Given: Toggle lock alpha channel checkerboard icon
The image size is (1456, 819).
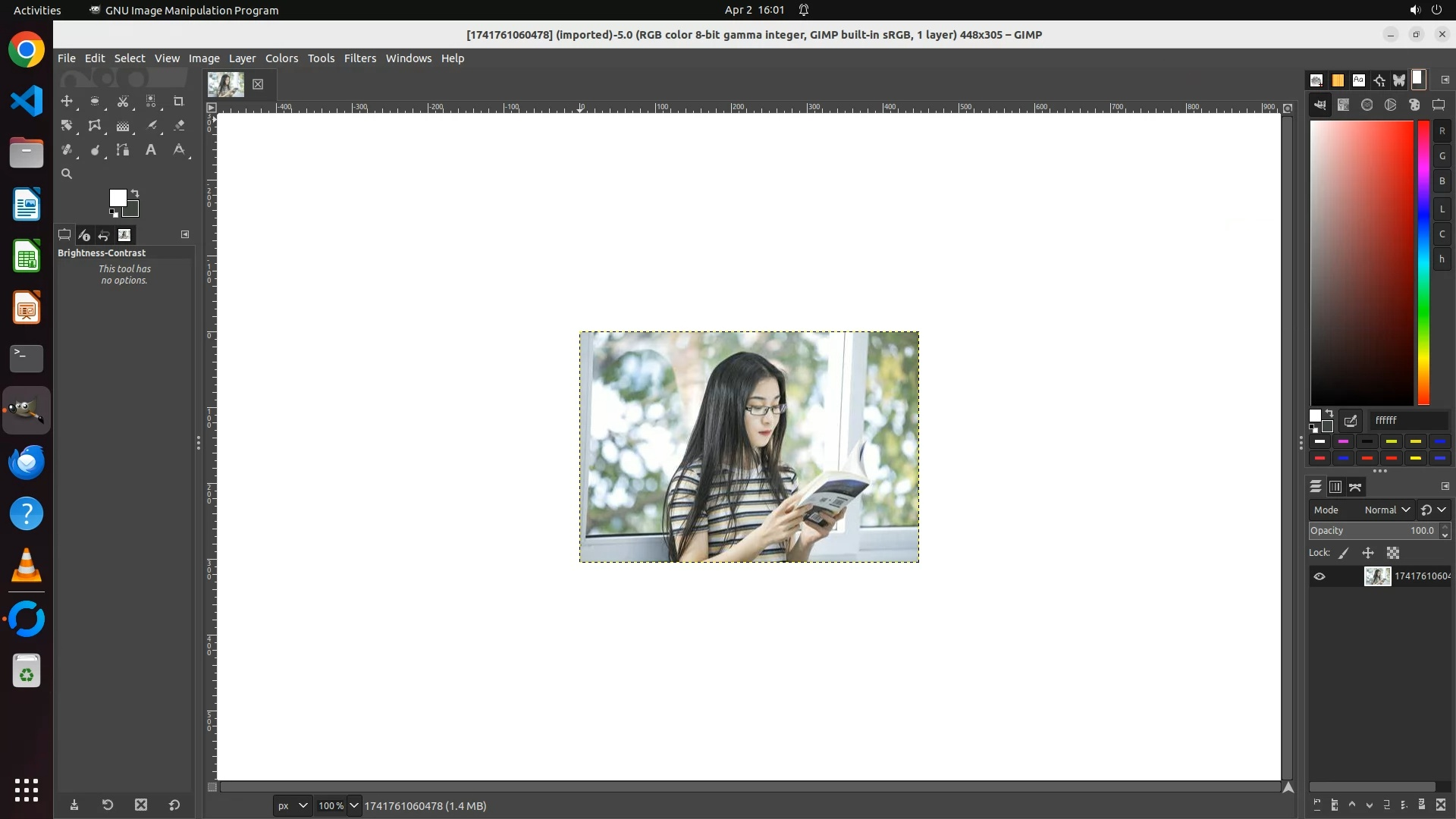Looking at the screenshot, I should (1393, 553).
